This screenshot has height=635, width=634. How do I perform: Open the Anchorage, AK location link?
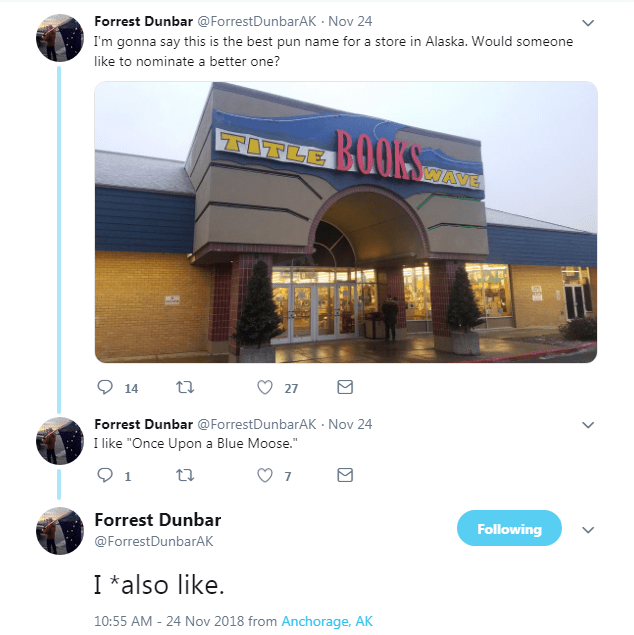coord(327,621)
